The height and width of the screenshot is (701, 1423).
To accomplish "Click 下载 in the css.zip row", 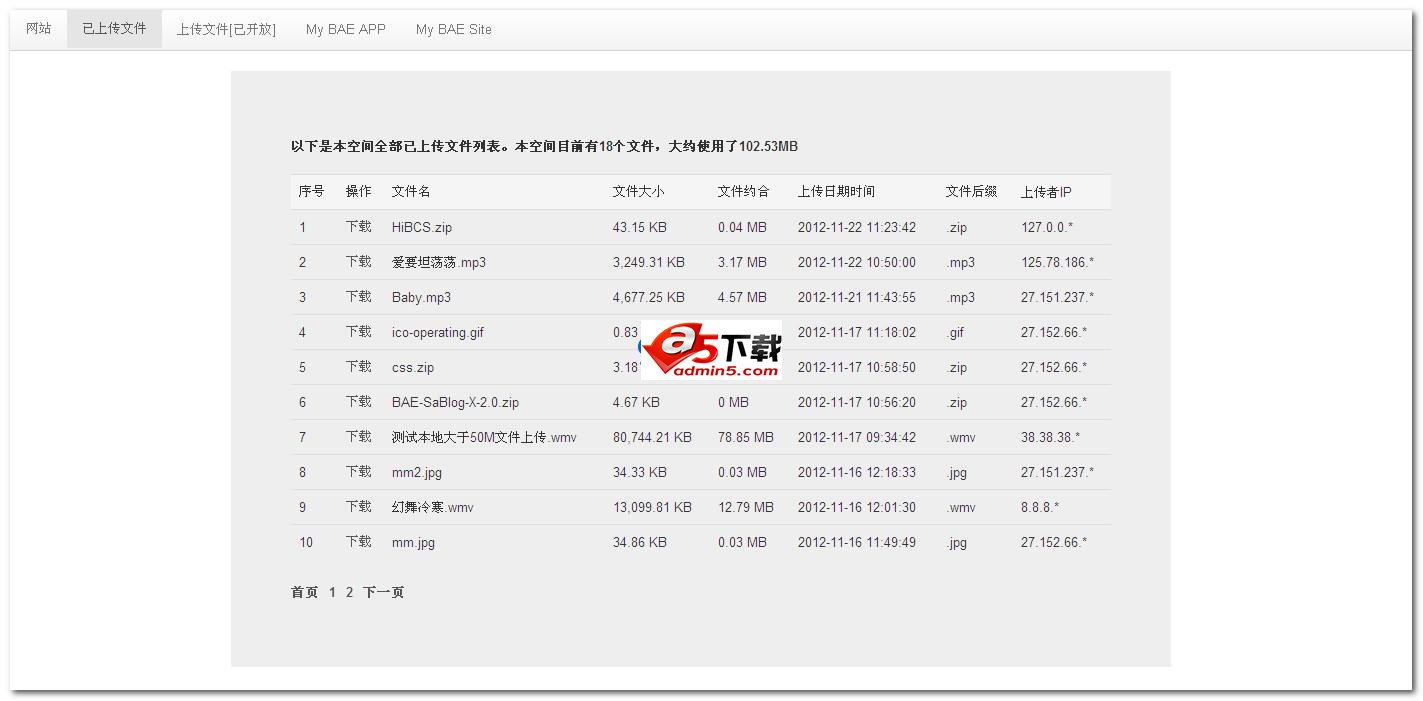I will tap(358, 367).
